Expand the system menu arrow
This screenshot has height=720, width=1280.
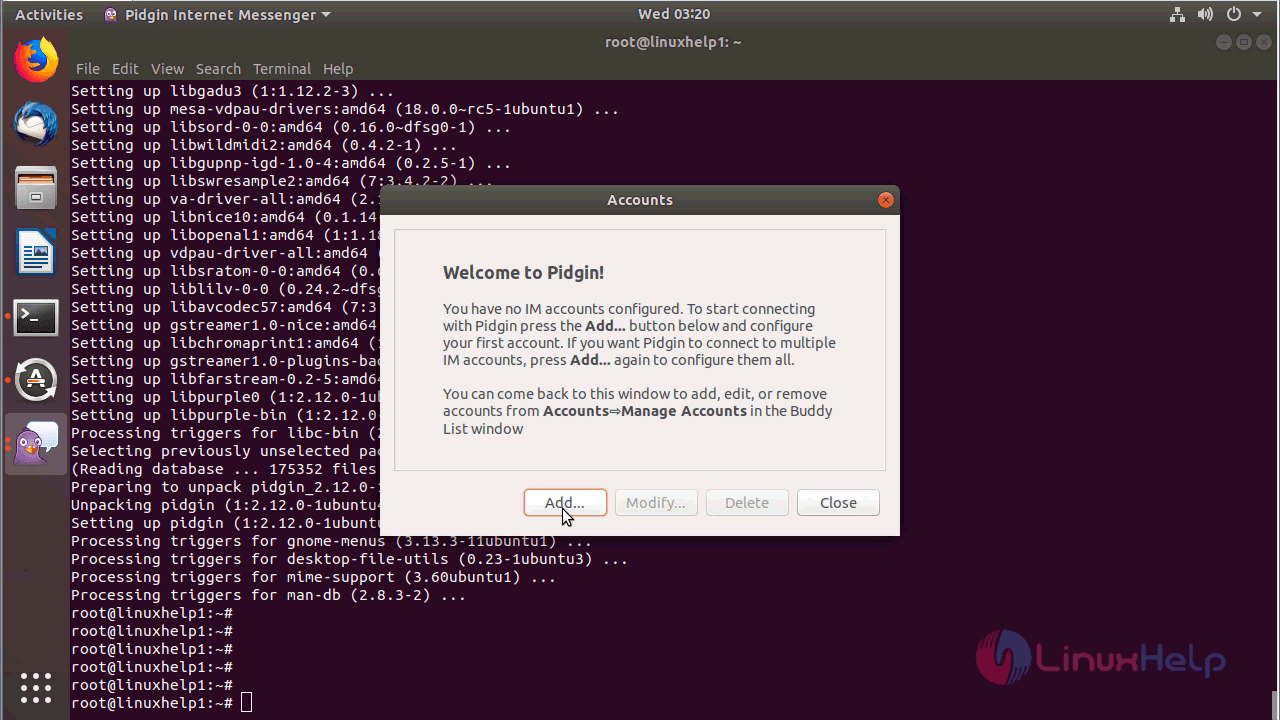click(x=1257, y=15)
